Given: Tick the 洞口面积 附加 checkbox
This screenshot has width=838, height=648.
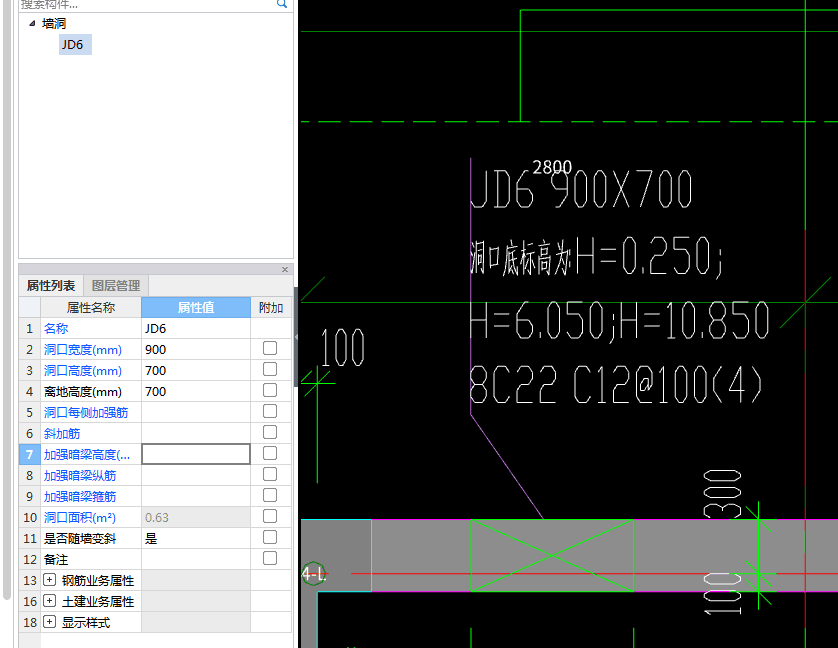Looking at the screenshot, I should coord(270,516).
